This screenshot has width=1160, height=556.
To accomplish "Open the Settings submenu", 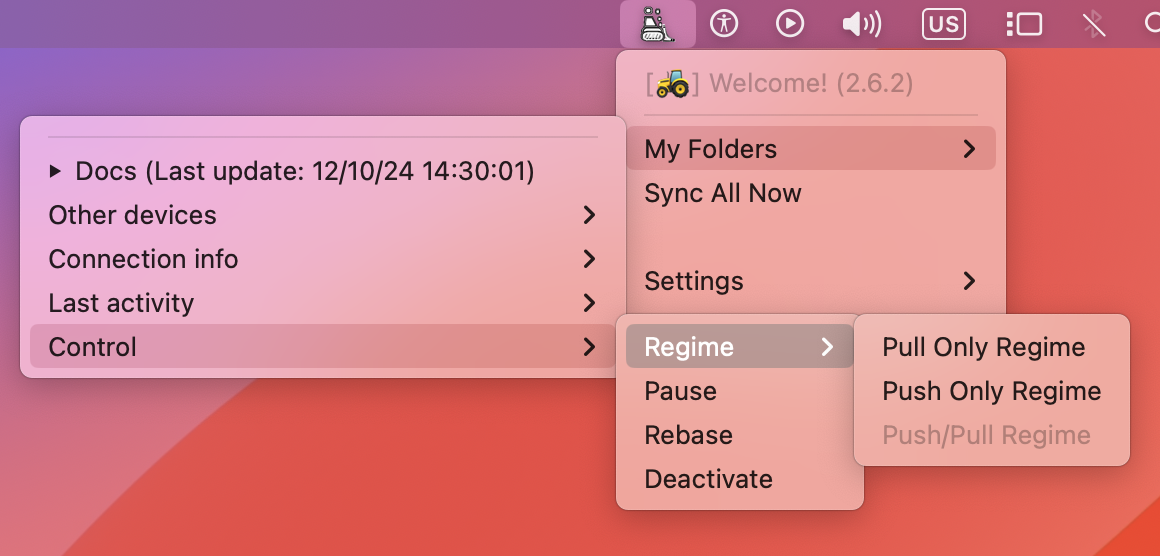I will 811,281.
